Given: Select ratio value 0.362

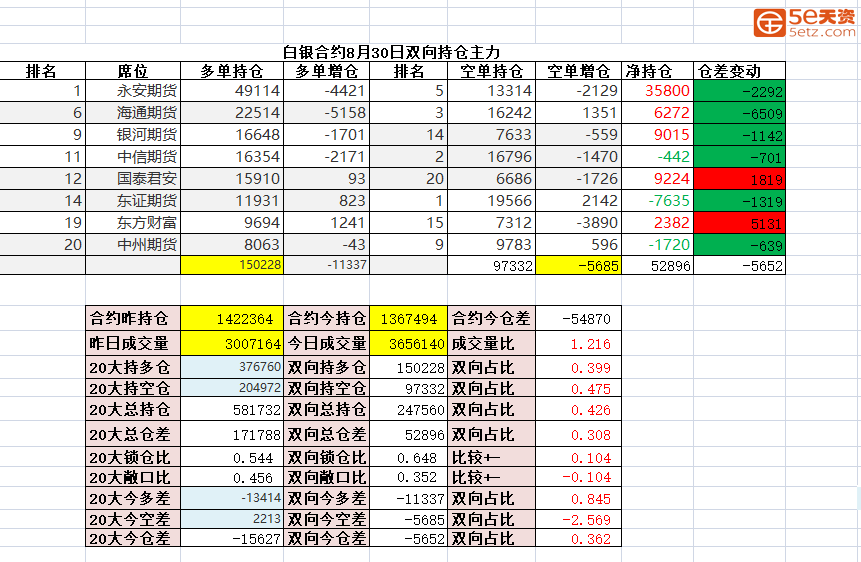Looking at the screenshot, I should click(x=578, y=538).
